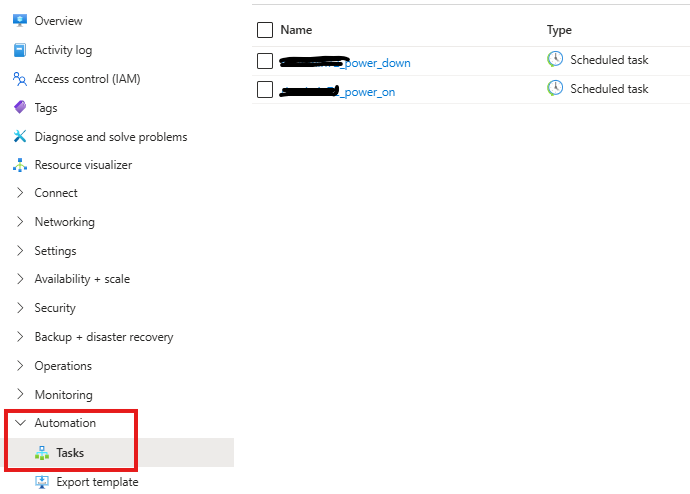Click the Name column header

(296, 30)
